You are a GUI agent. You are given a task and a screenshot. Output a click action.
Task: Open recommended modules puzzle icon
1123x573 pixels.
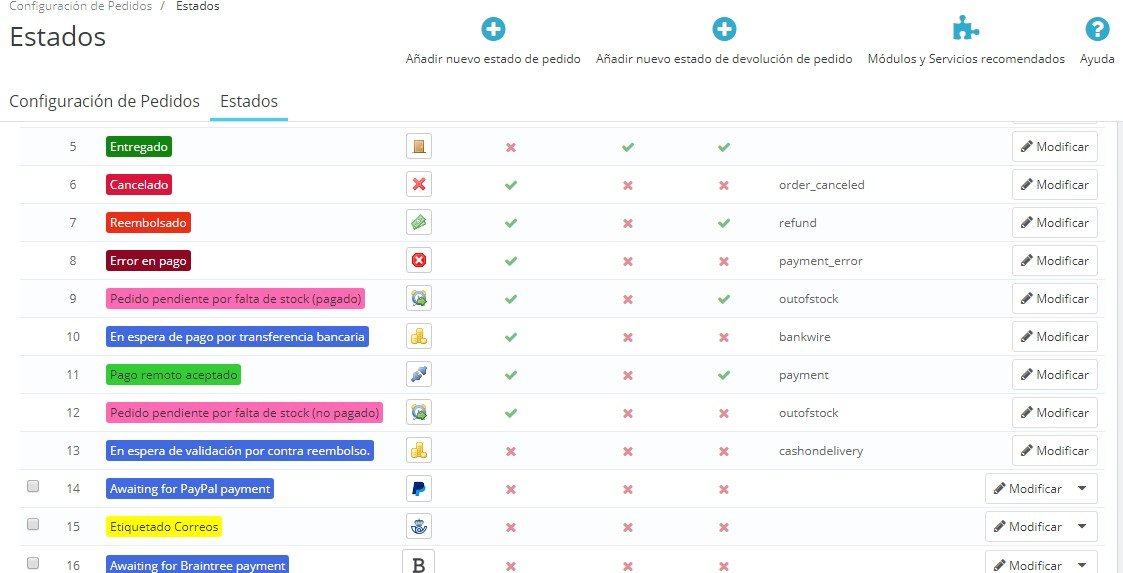point(965,29)
